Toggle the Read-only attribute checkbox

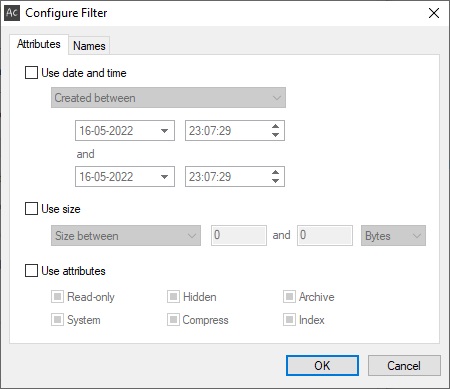tap(57, 296)
